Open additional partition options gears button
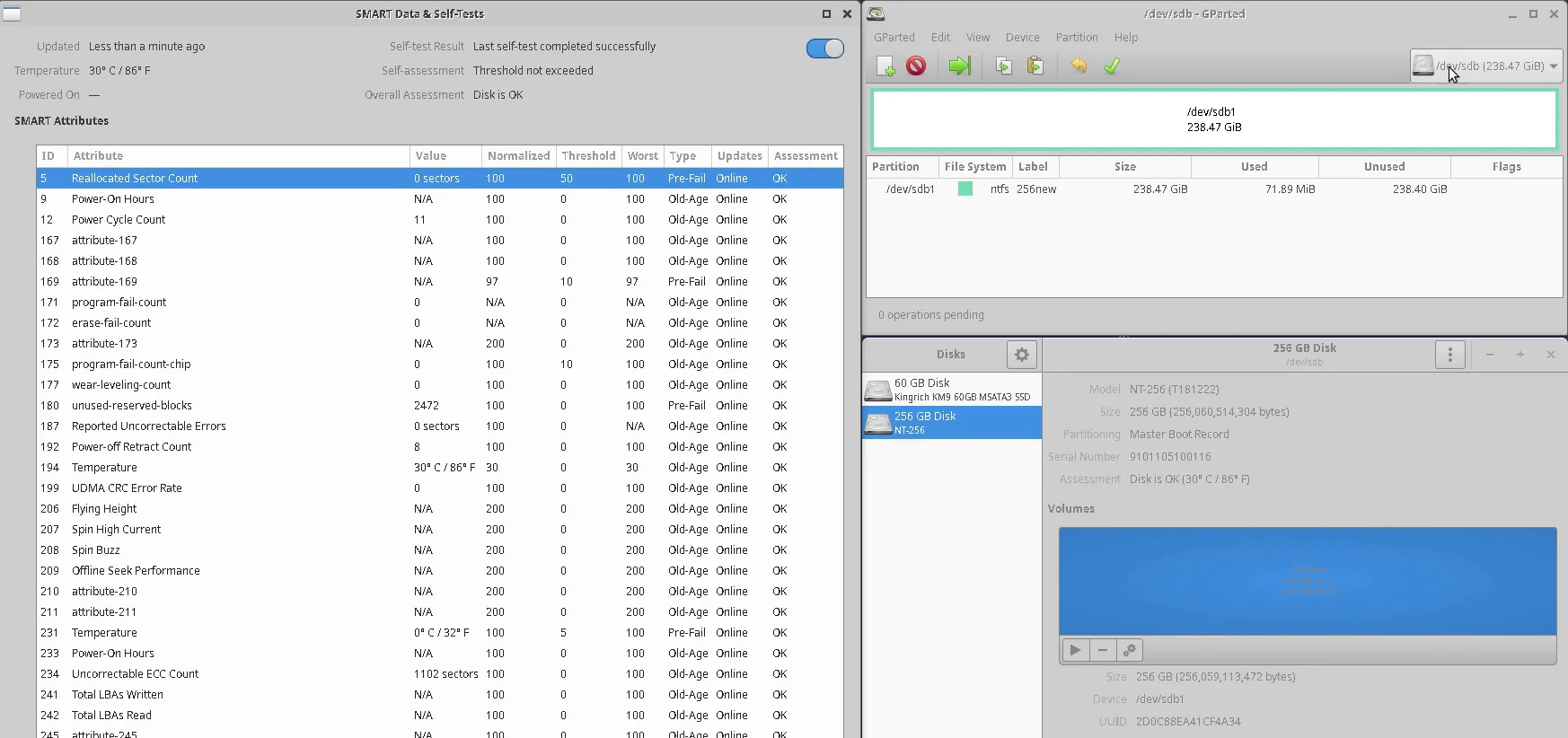This screenshot has height=738, width=1568. tap(1130, 650)
